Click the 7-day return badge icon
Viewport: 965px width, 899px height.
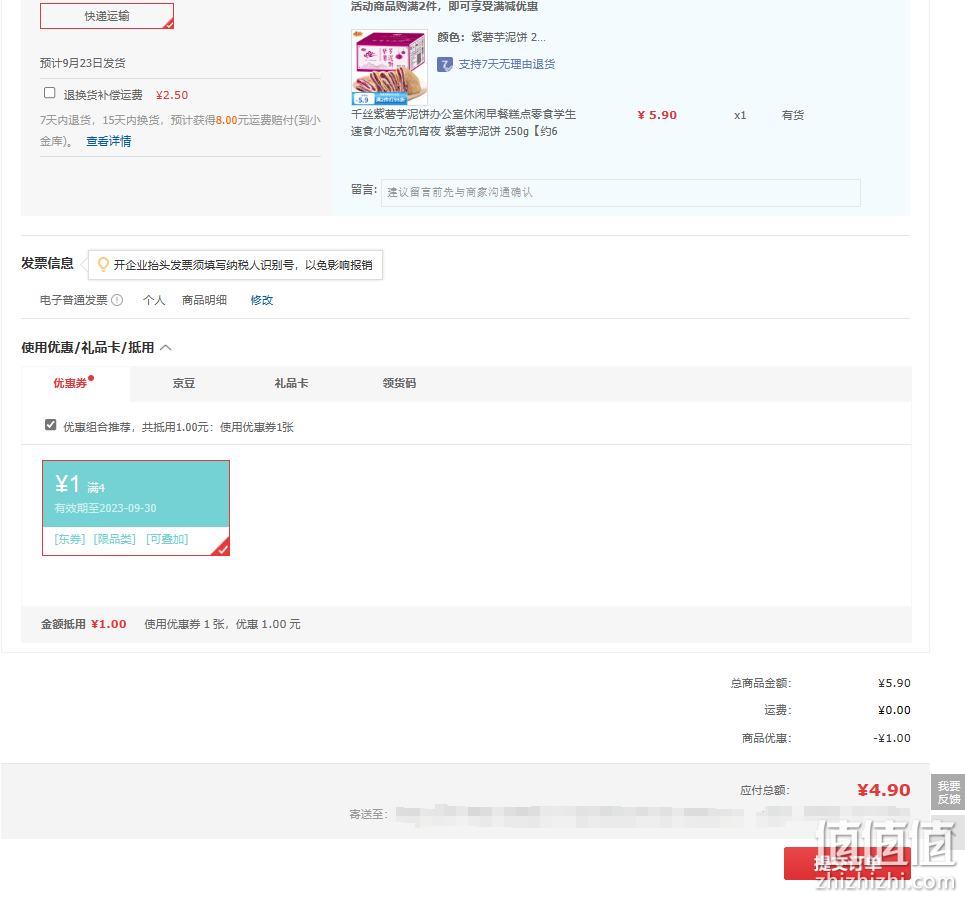click(444, 64)
